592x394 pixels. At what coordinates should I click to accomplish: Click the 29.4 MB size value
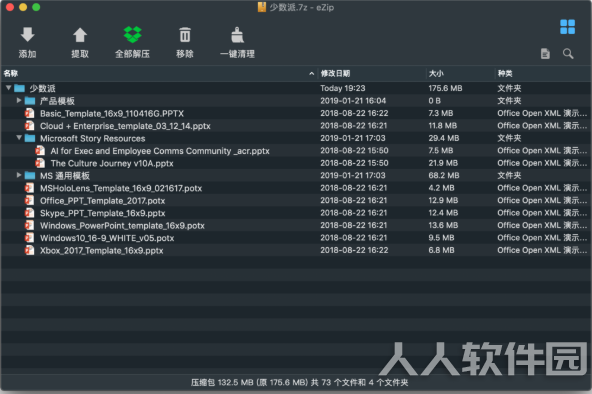coord(444,138)
